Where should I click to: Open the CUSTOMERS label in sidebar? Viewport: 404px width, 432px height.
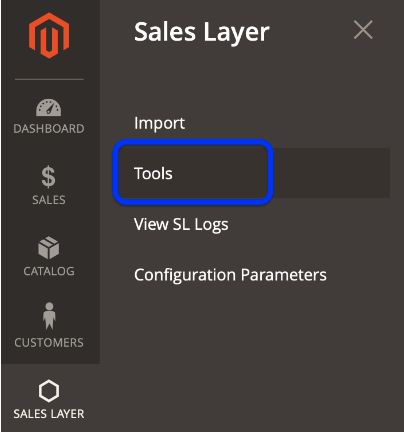click(x=49, y=342)
